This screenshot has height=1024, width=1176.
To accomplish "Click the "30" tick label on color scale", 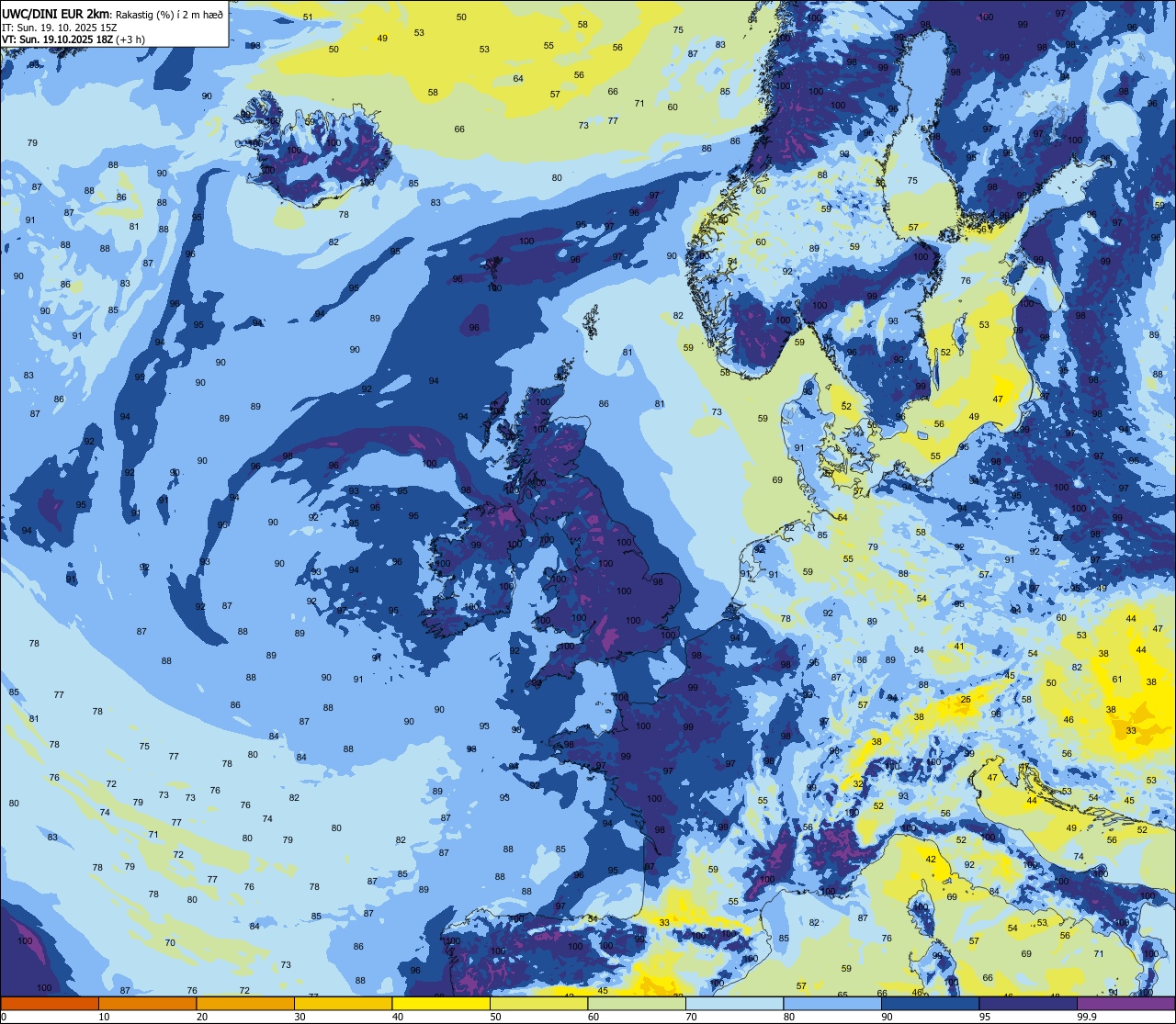I will point(300,1017).
